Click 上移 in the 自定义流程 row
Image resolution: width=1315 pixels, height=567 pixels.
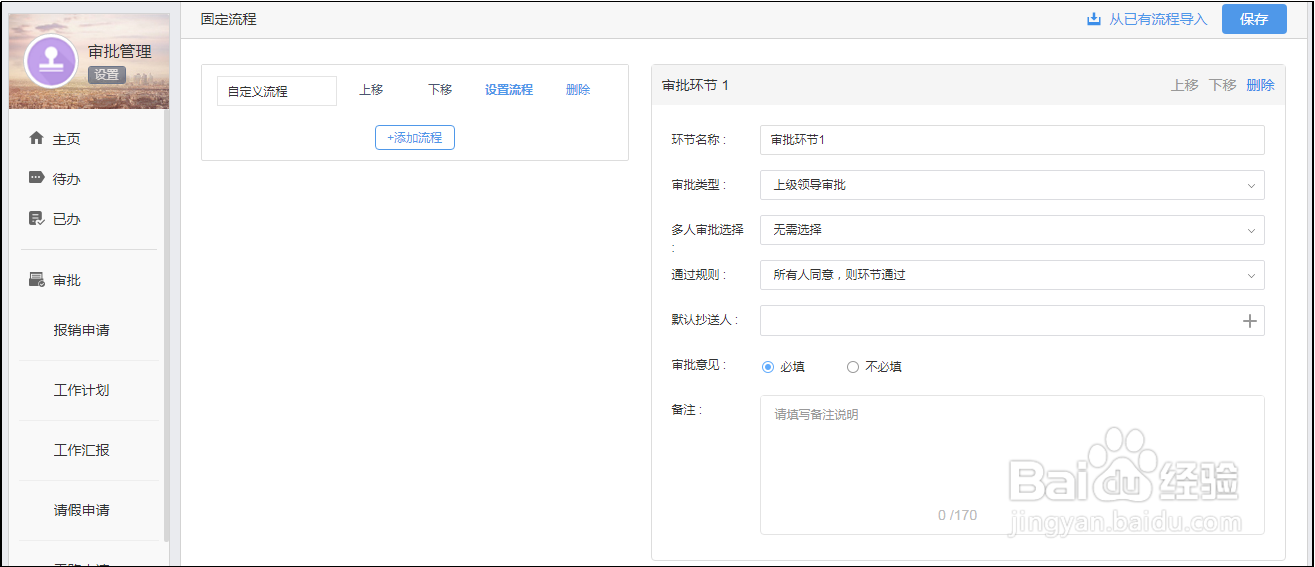coord(371,90)
